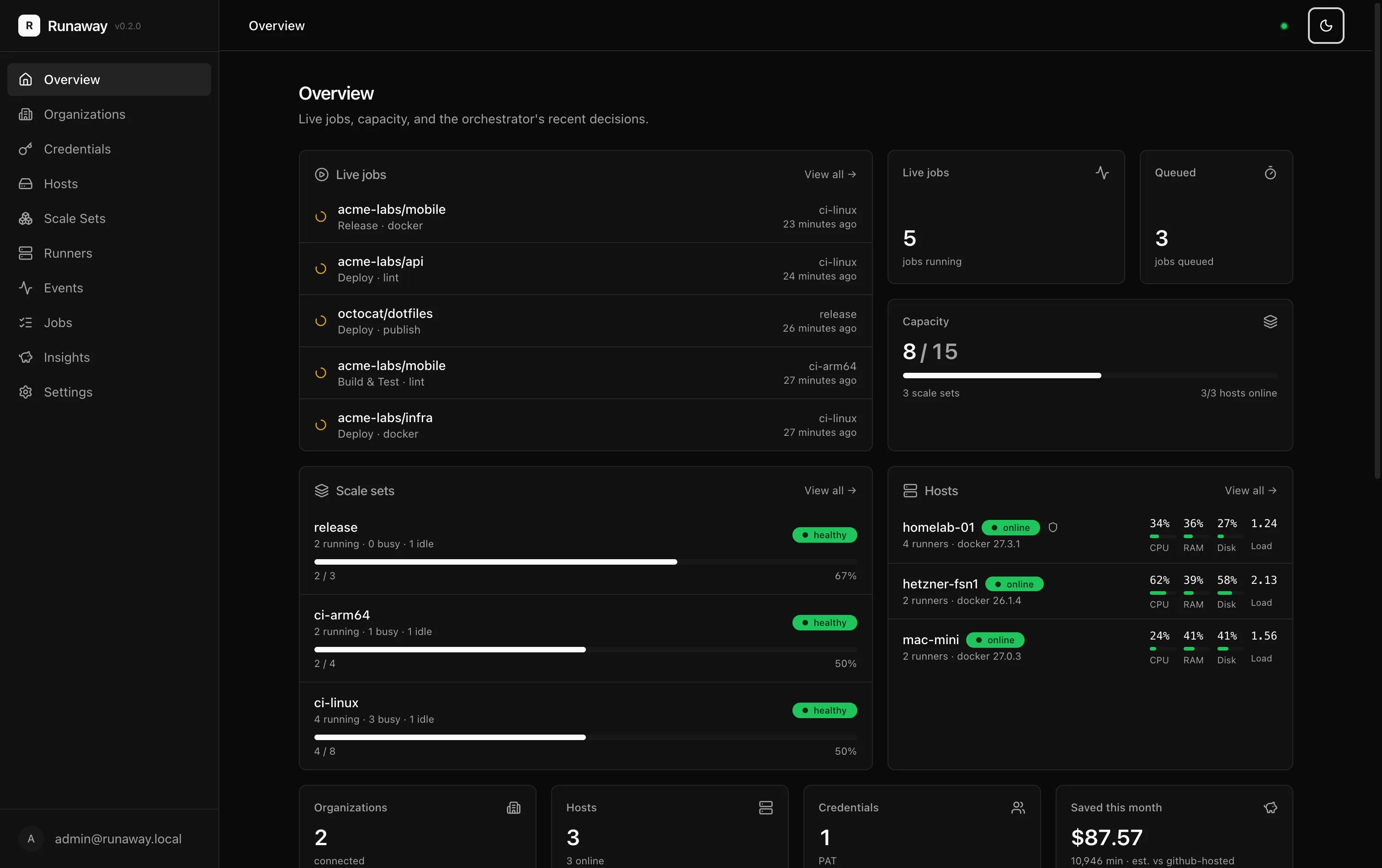1382x868 pixels.
Task: Click 3/3 hosts online text
Action: 1238,393
